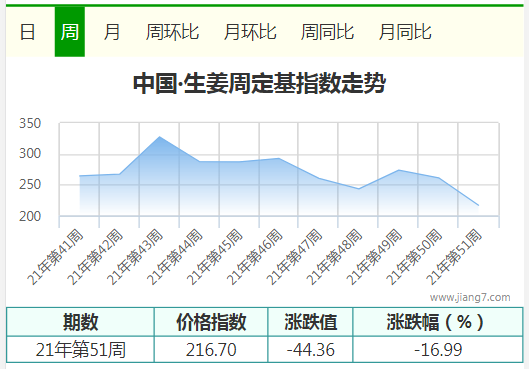Click chart title 中国·生姜周定基指数走势
Image resolution: width=529 pixels, height=369 pixels.
point(259,83)
